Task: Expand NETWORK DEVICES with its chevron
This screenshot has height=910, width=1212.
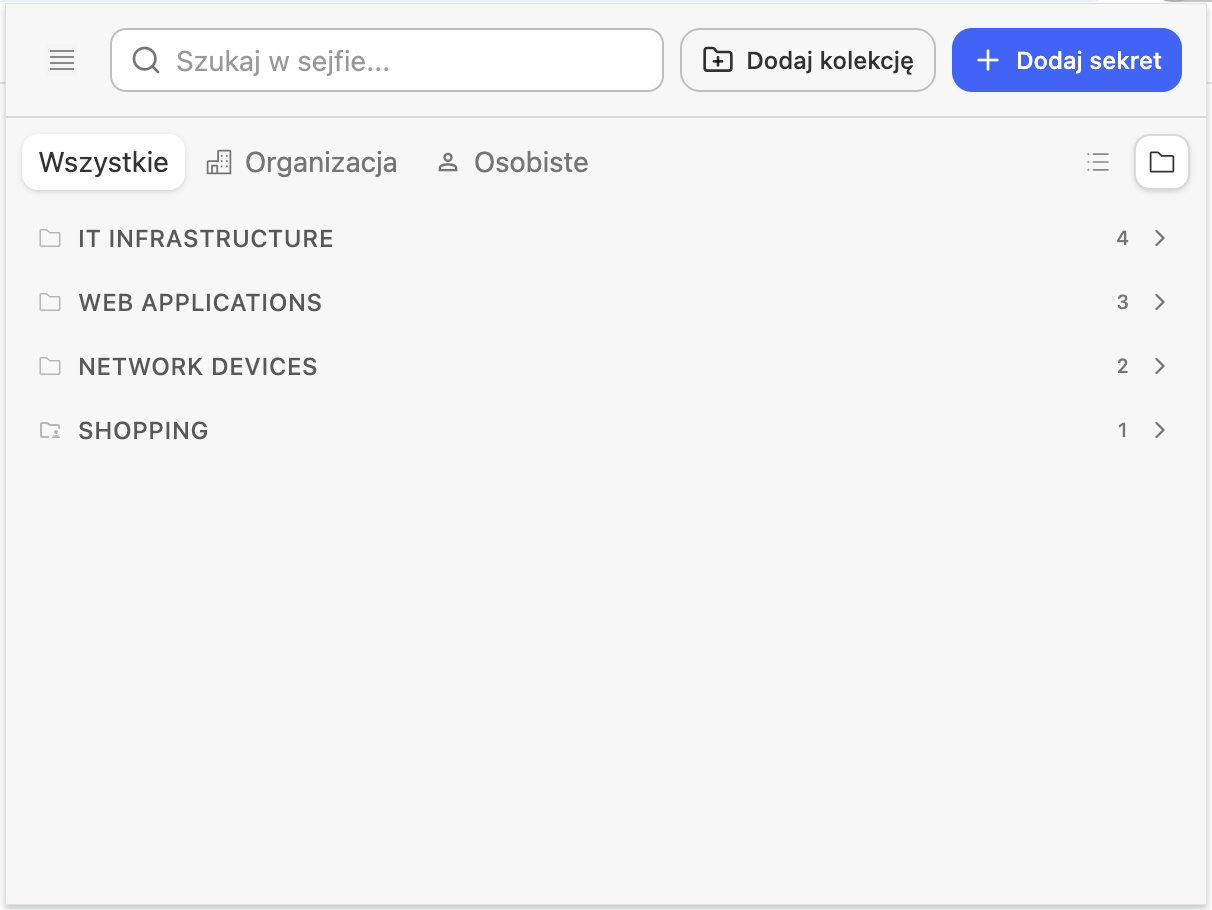Action: pos(1160,366)
